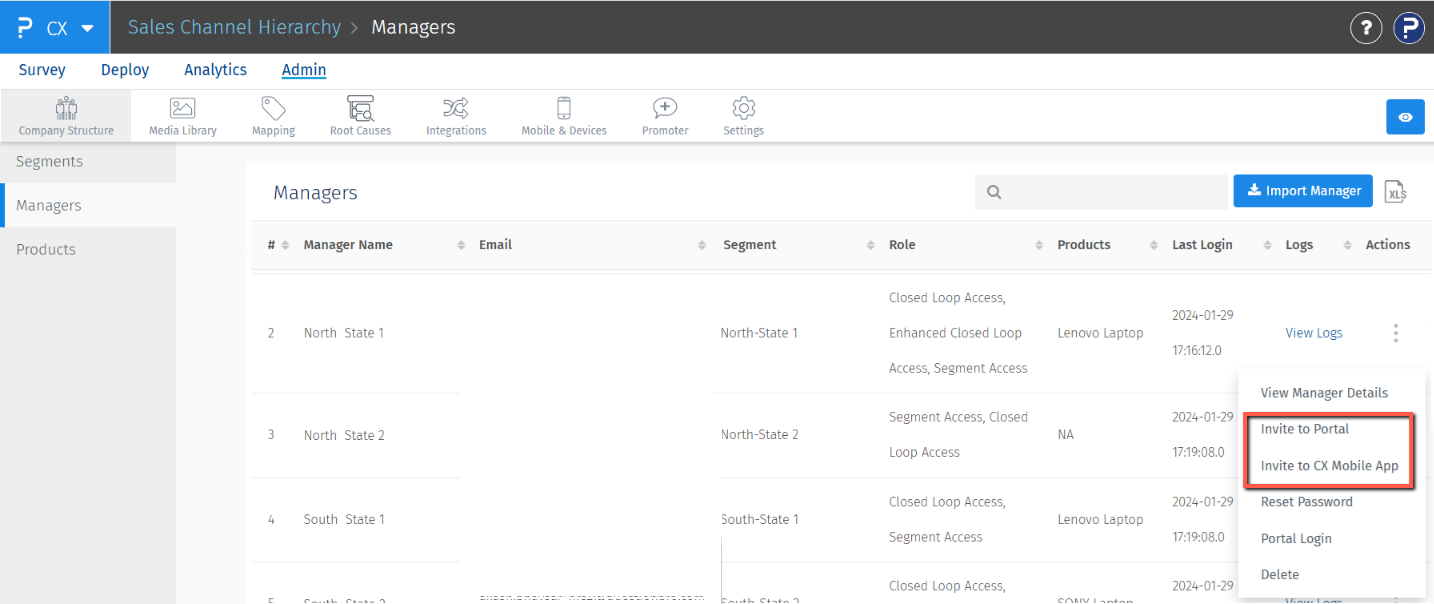Open Mobile & Devices settings
This screenshot has width=1434, height=604.
point(564,116)
